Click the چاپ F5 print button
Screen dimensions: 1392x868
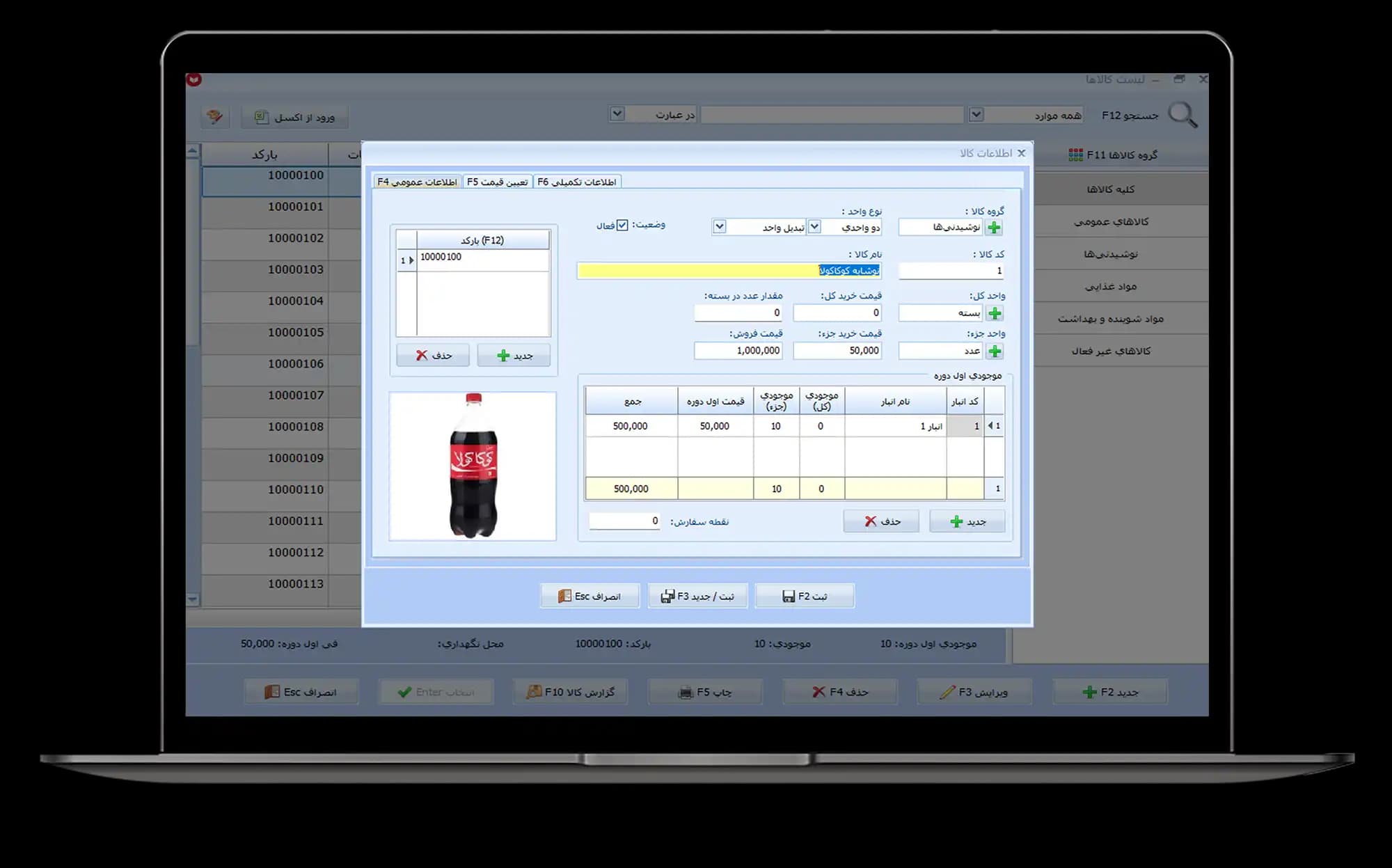point(705,692)
